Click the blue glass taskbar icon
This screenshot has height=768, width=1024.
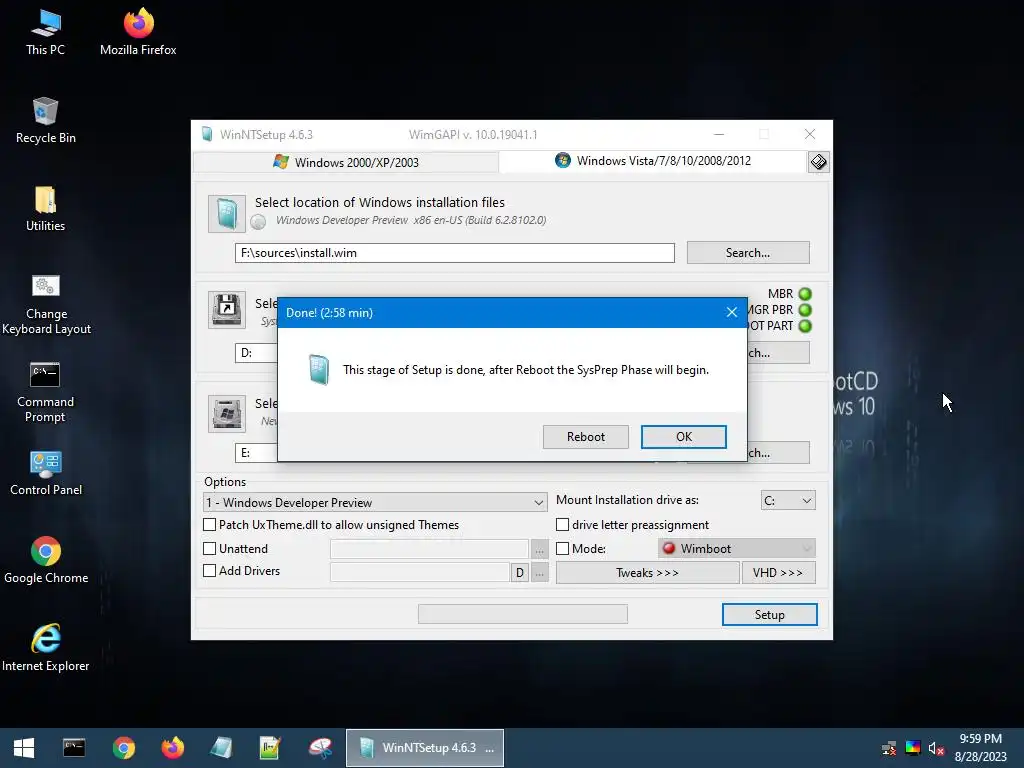point(221,748)
